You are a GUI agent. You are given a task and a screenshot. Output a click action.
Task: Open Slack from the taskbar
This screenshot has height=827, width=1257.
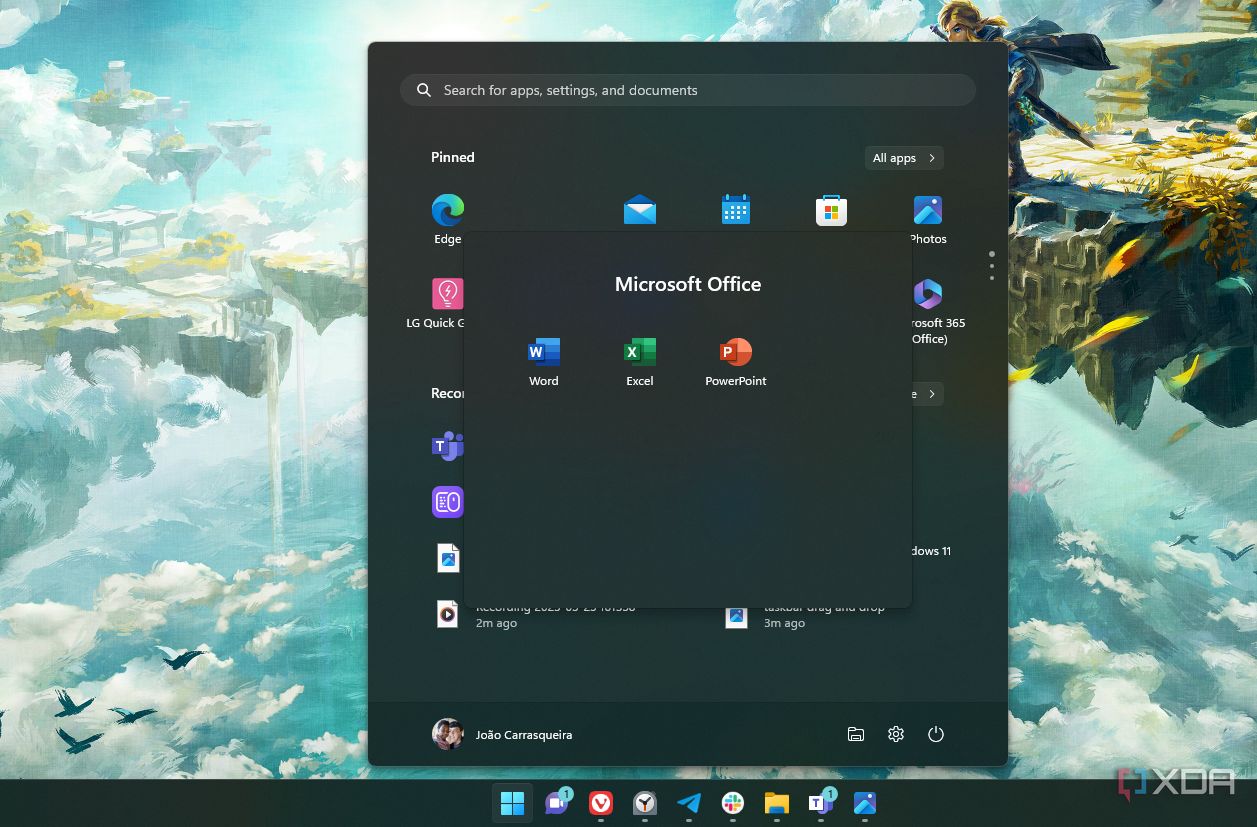[733, 803]
